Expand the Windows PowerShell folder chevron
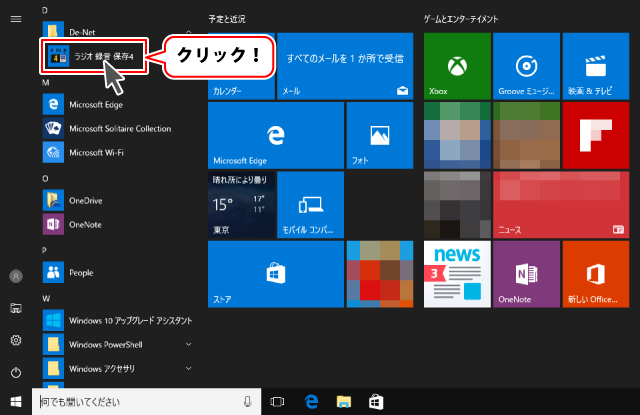The height and width of the screenshot is (415, 640). (189, 344)
